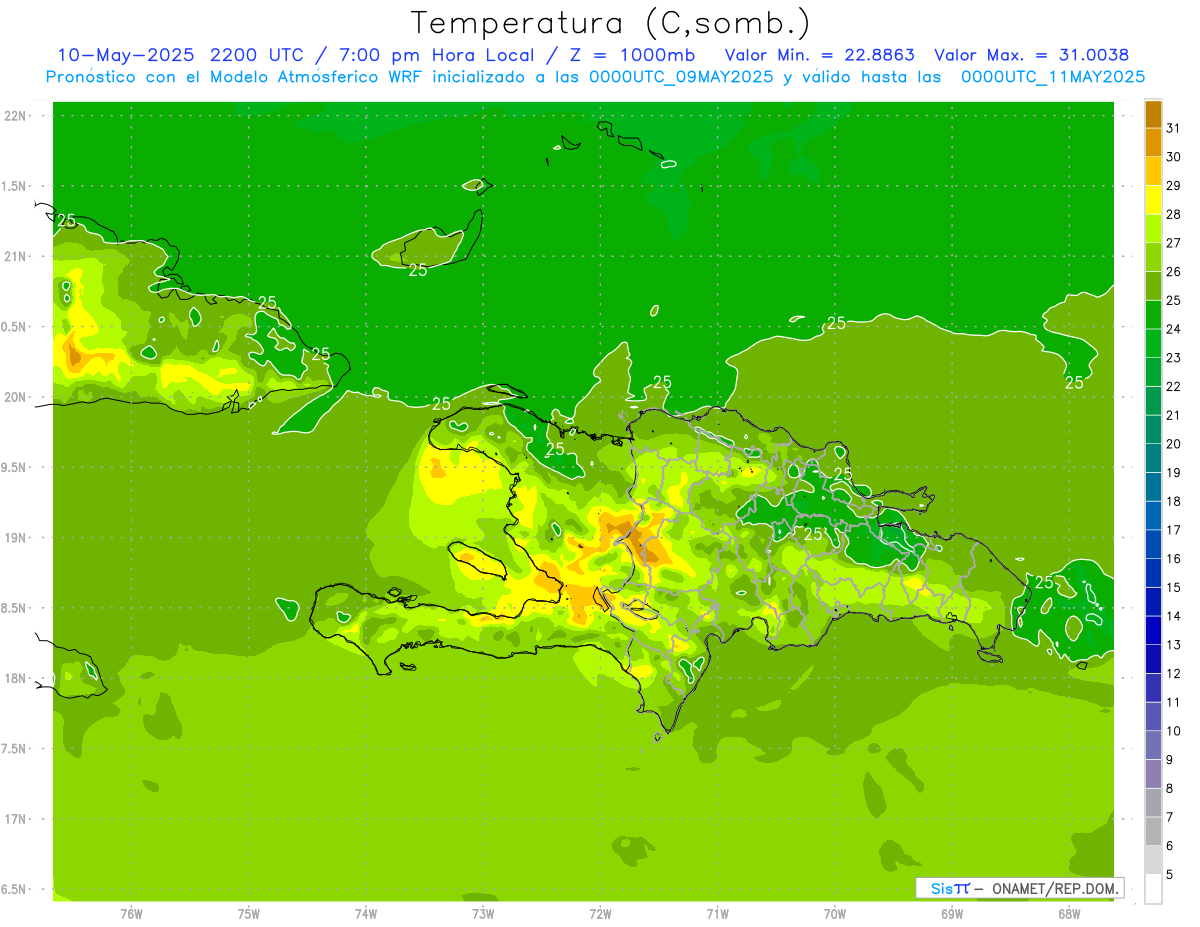Image resolution: width=1200 pixels, height=927 pixels.
Task: Click the legend value label 24
Action: pyautogui.click(x=1174, y=329)
